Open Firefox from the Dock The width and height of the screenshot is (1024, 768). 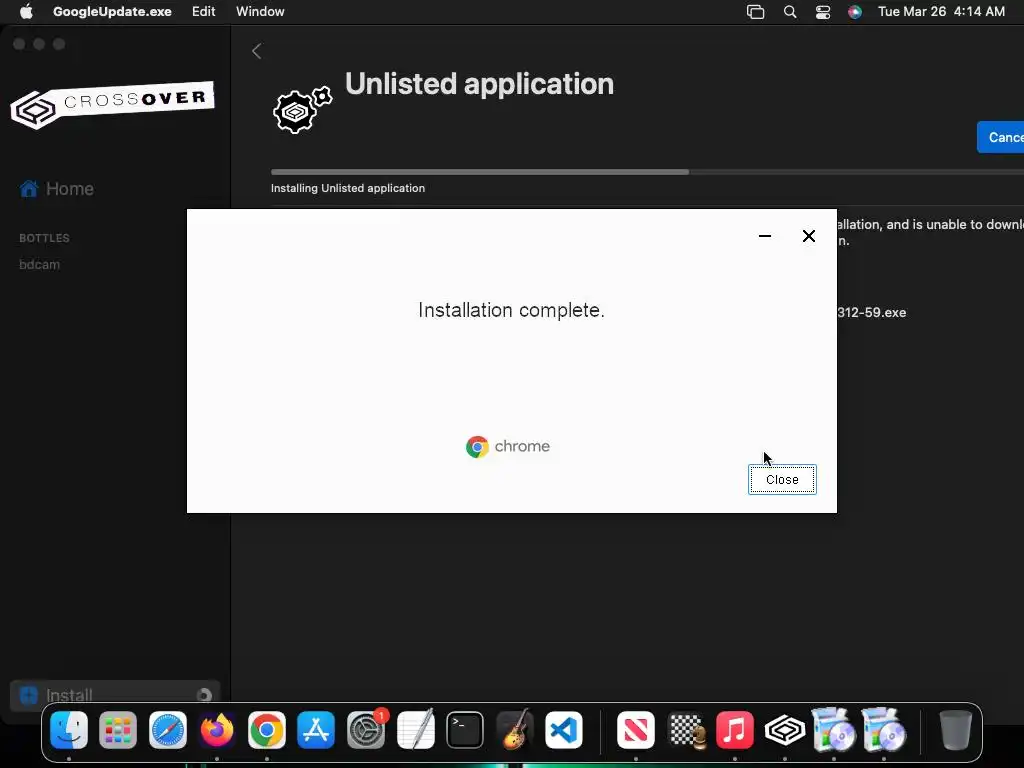click(217, 730)
